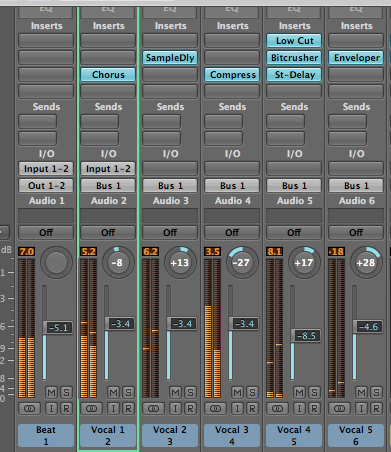Open Bus 1 output selector on Audio 5

(294, 186)
